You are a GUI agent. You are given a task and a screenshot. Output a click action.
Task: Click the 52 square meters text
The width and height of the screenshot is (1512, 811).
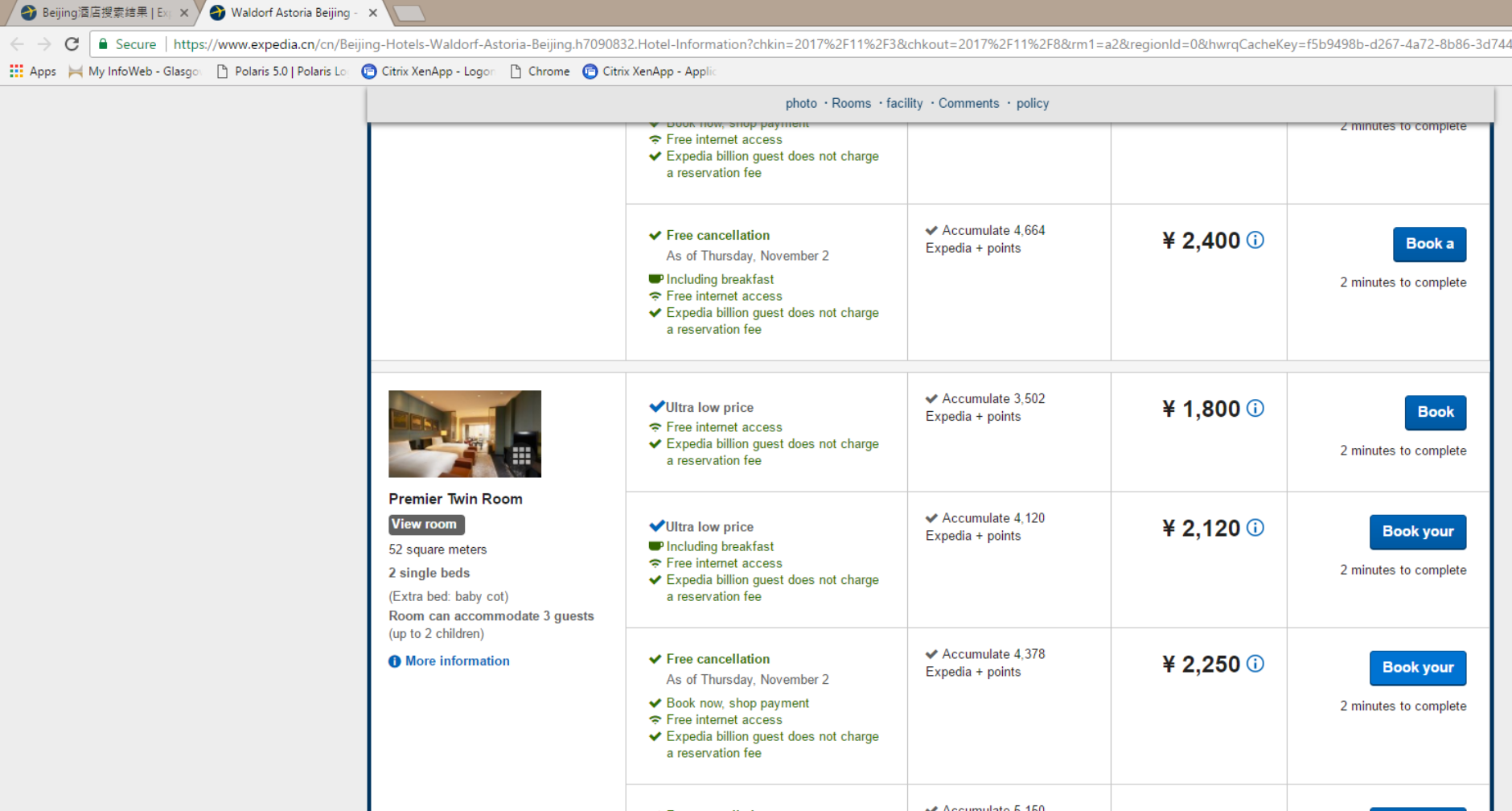pos(438,550)
